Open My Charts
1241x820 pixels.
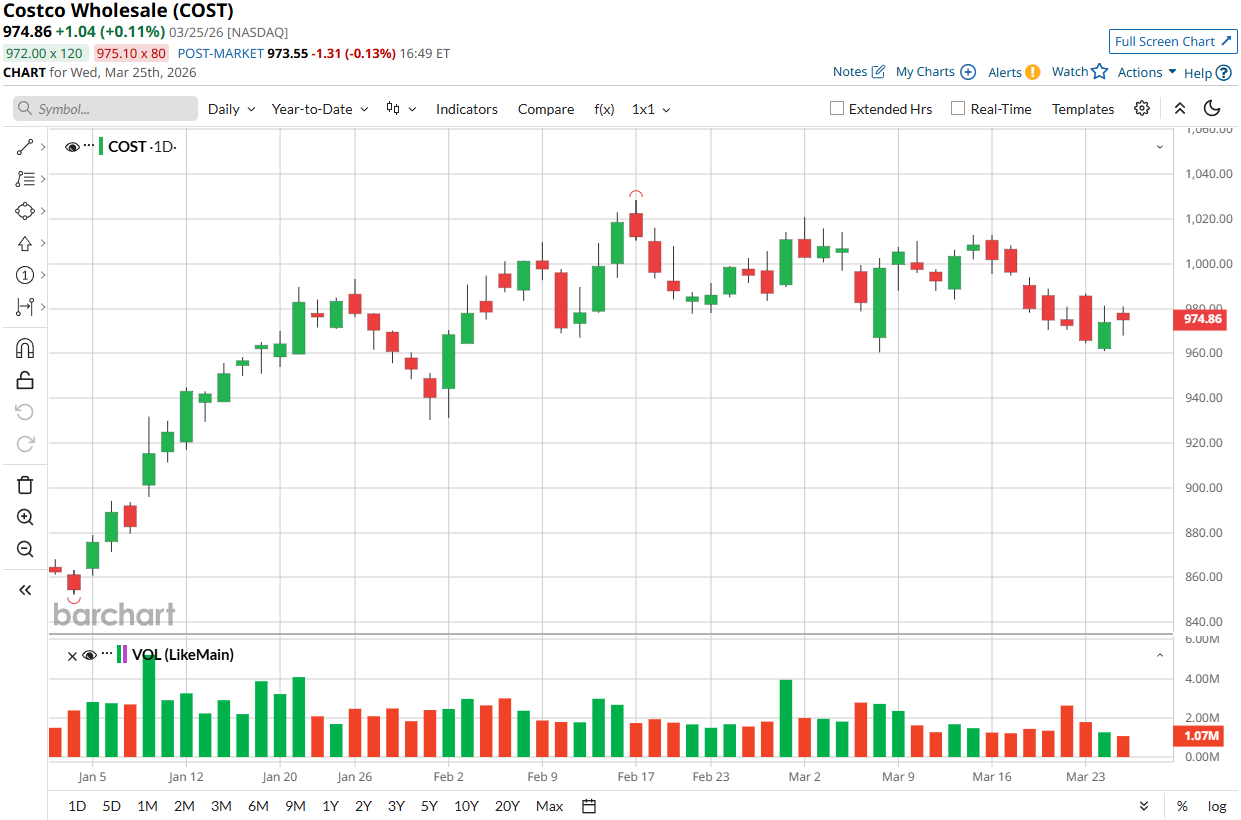tap(936, 72)
